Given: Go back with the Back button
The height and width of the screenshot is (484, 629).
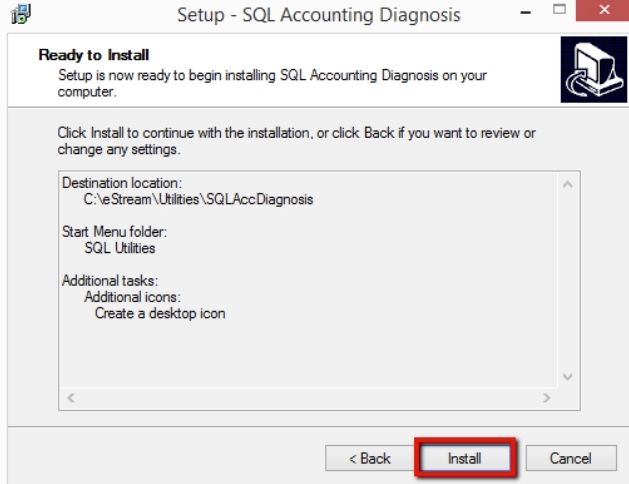Looking at the screenshot, I should click(x=369, y=458).
